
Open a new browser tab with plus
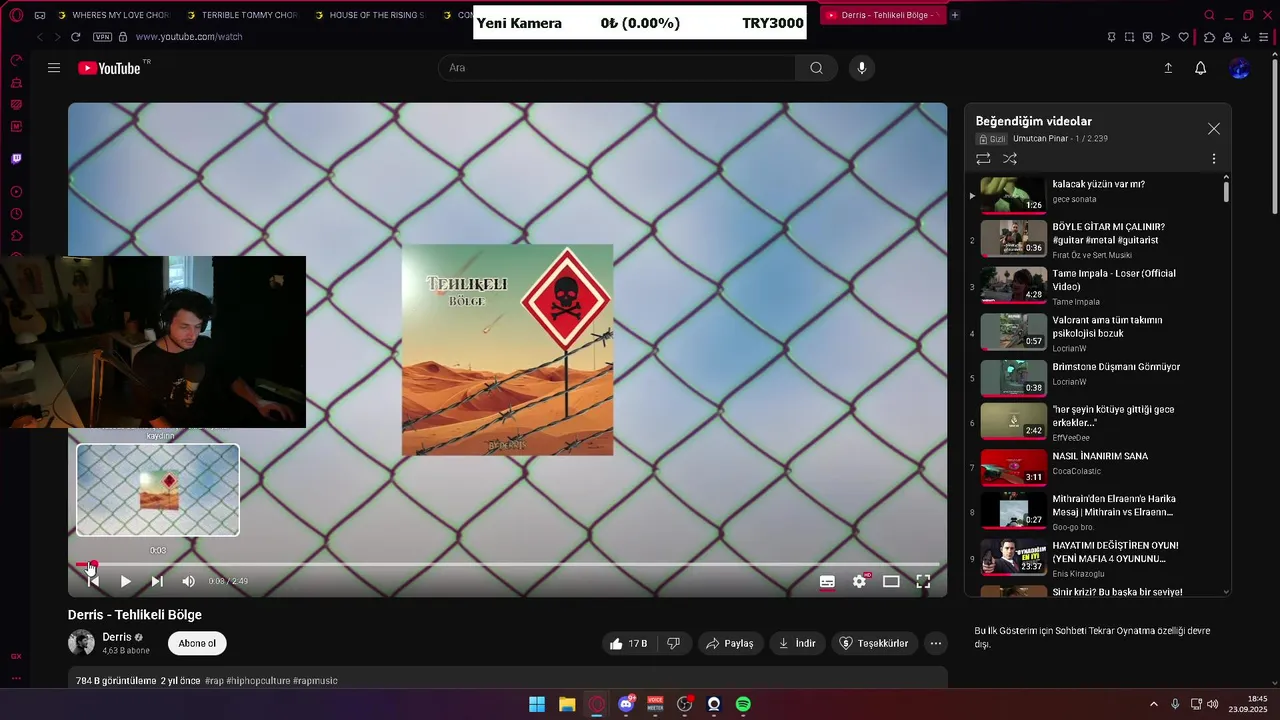pyautogui.click(x=955, y=15)
